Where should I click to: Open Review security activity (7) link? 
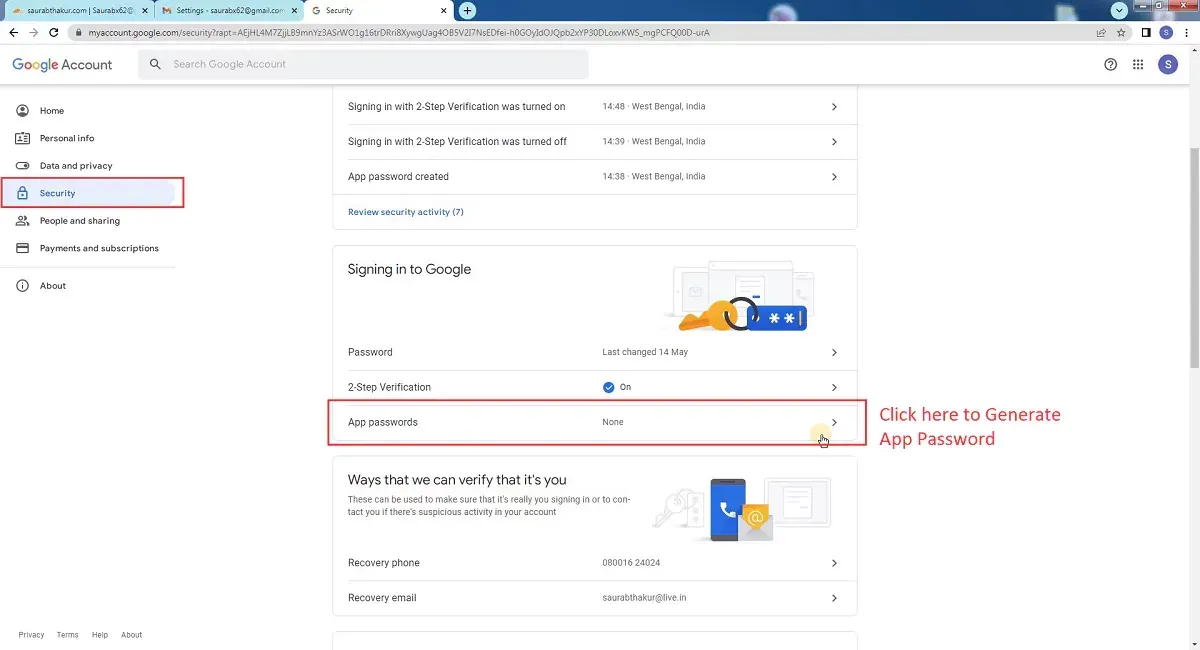[x=405, y=212]
